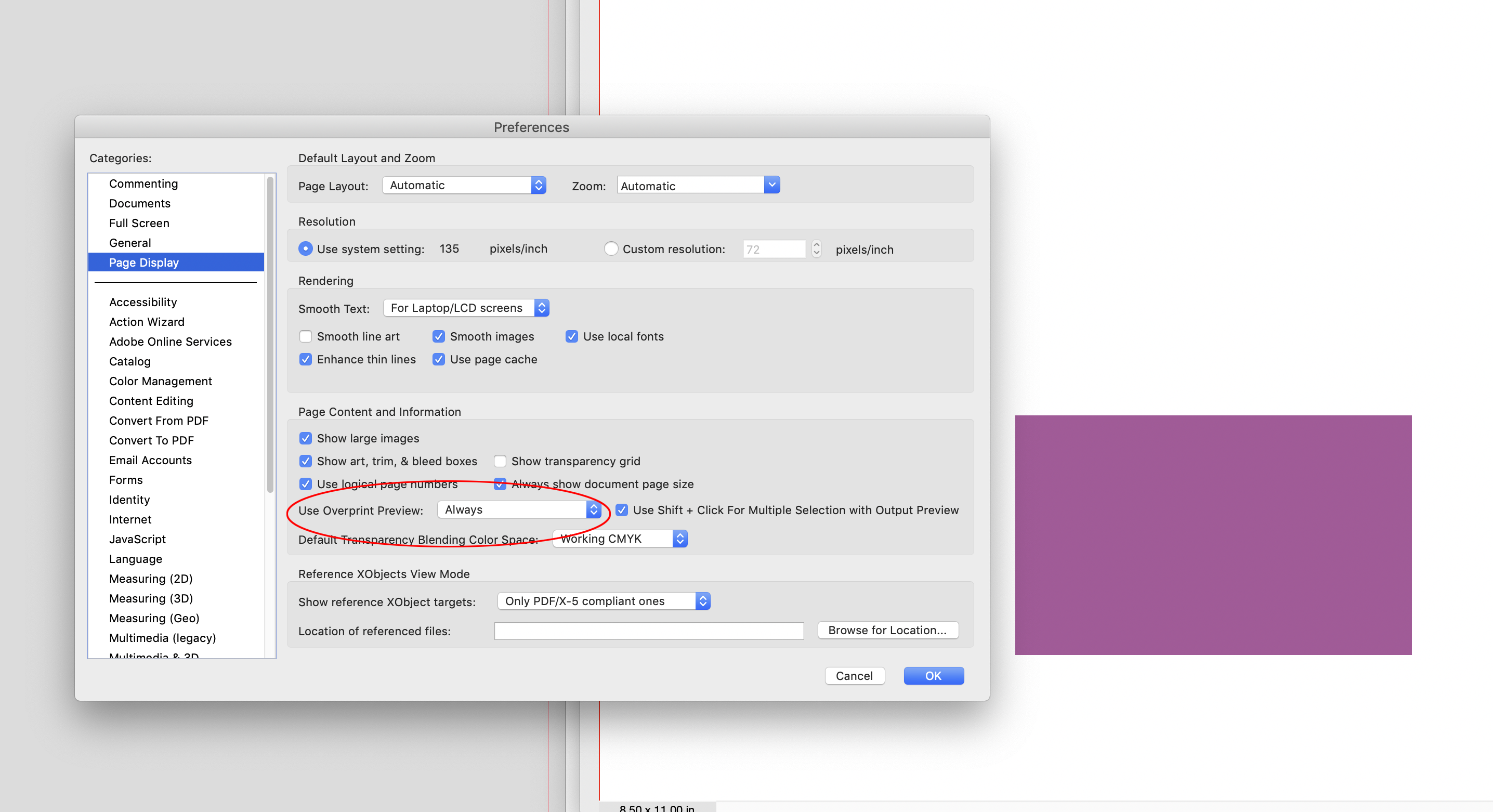
Task: Open the Color Management category
Action: (160, 381)
